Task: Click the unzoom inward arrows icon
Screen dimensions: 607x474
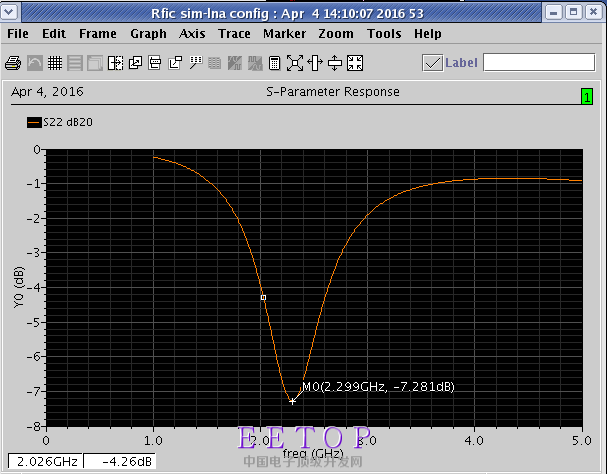Action: (355, 63)
